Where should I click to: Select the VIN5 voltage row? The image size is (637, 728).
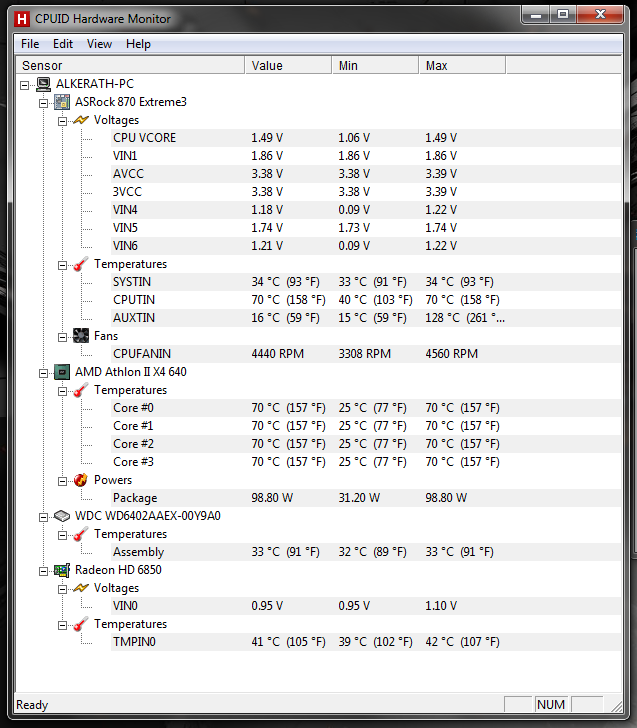click(366, 228)
